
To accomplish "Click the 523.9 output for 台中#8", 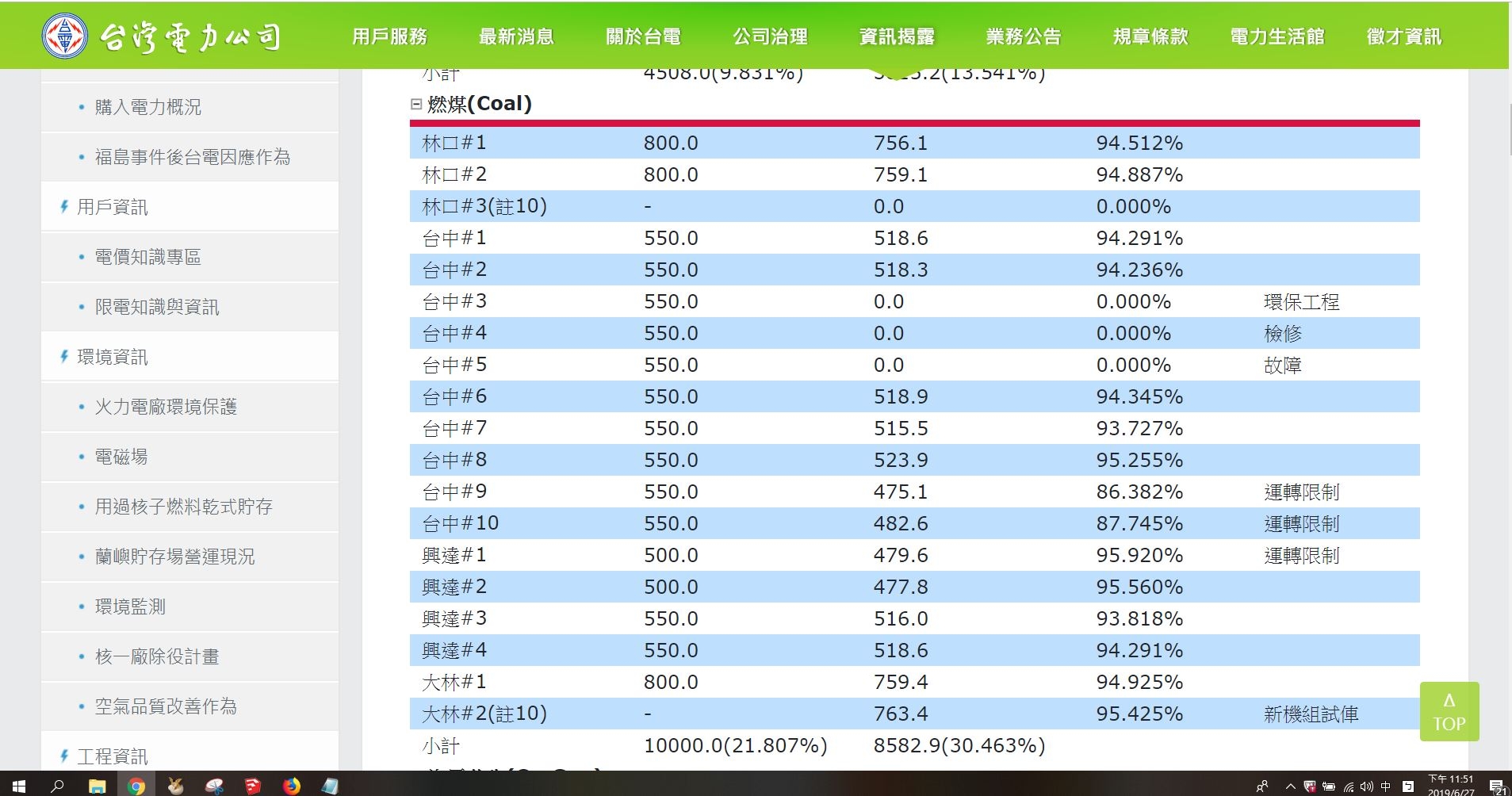I will click(x=901, y=460).
